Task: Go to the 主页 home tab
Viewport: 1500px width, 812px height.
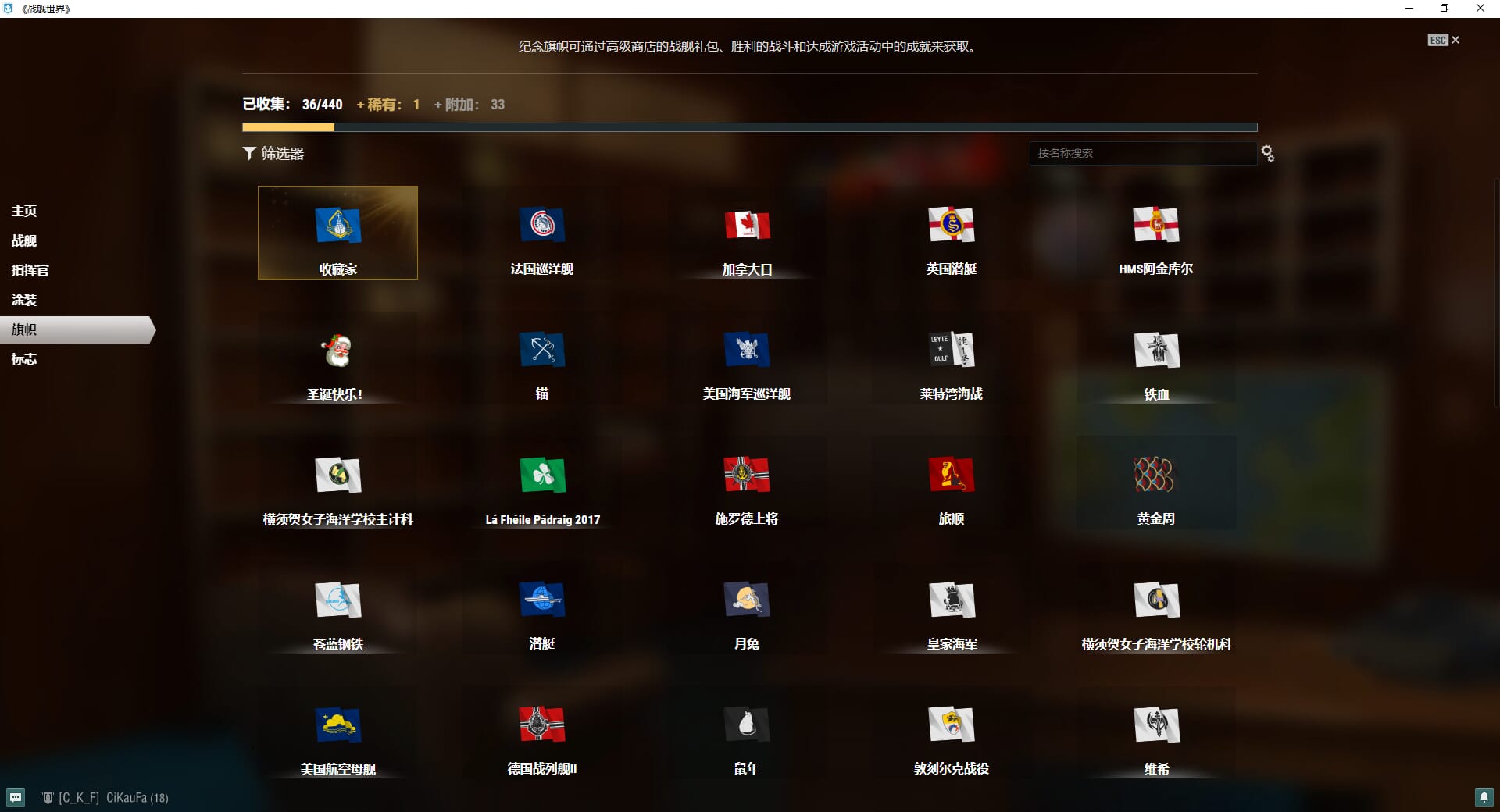Action: tap(24, 211)
